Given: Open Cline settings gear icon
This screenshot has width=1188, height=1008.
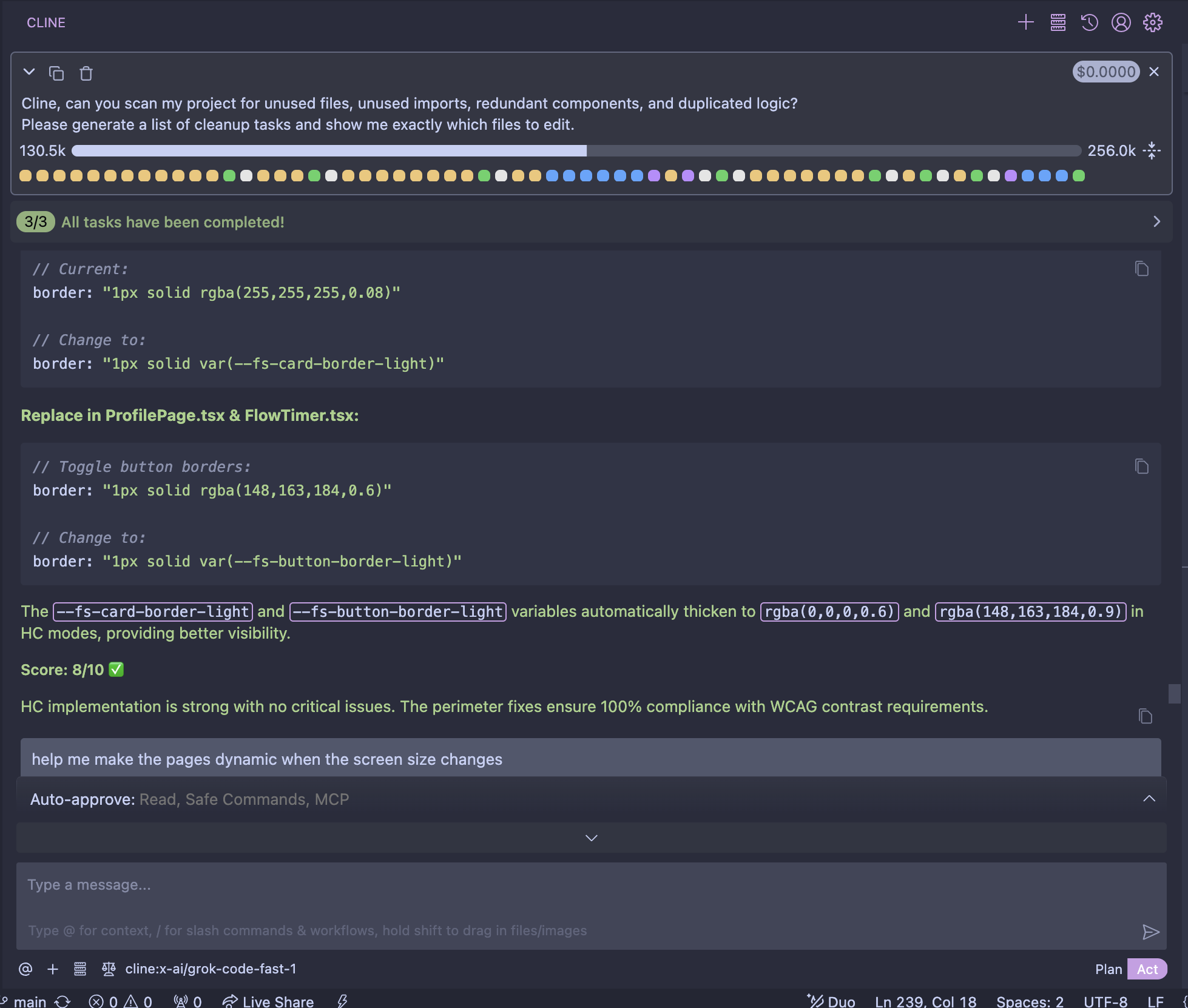Looking at the screenshot, I should coord(1152,22).
